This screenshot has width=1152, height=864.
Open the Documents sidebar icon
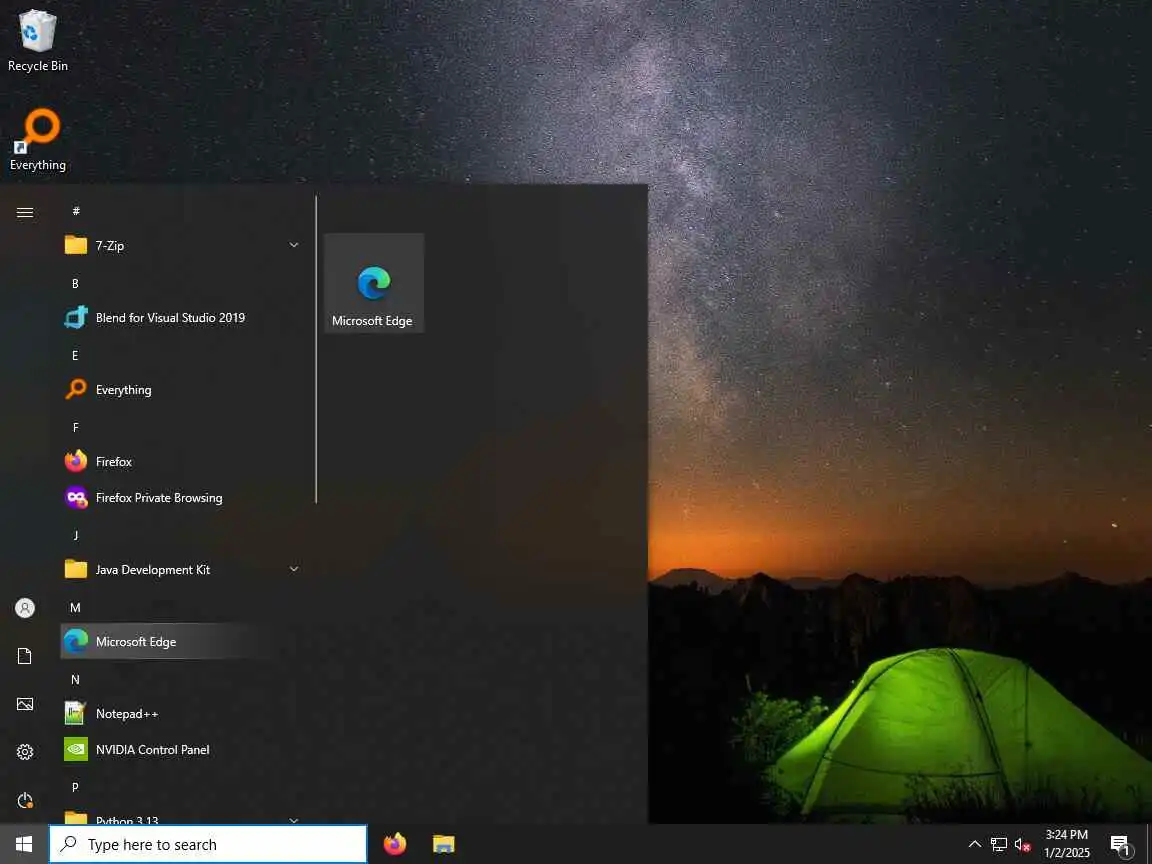point(25,656)
